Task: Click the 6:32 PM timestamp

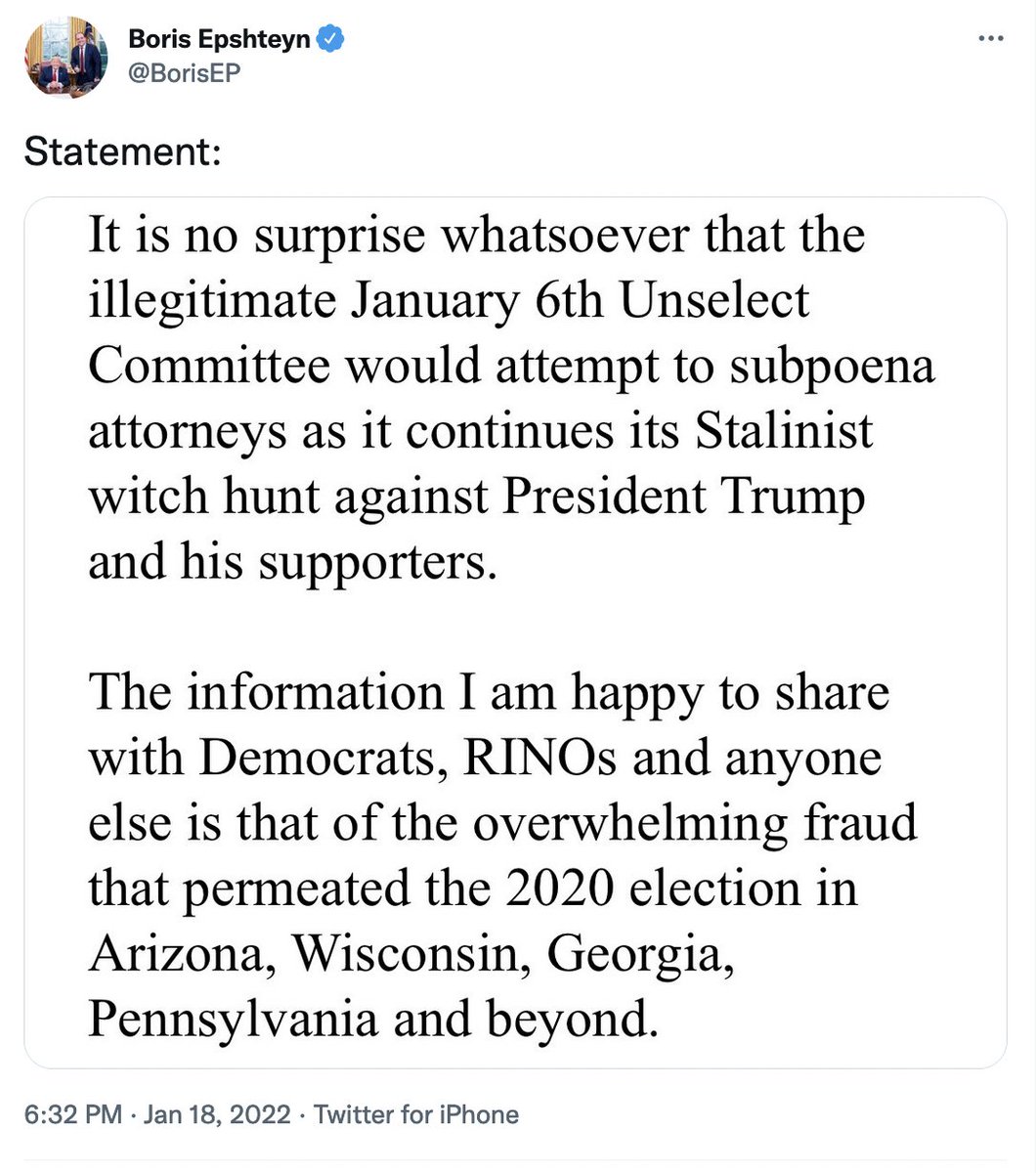Action: point(73,1114)
